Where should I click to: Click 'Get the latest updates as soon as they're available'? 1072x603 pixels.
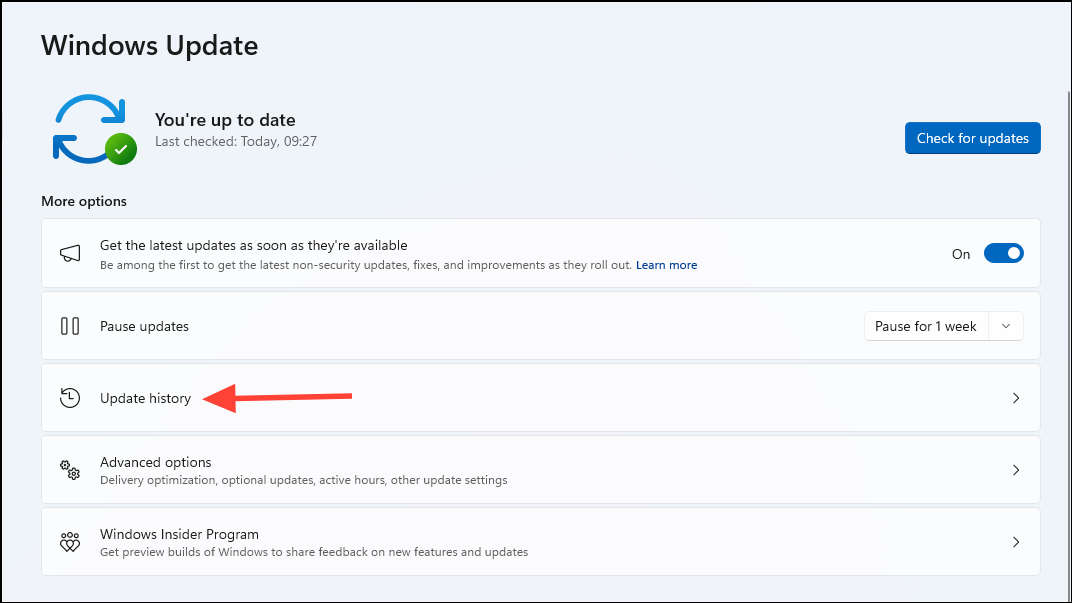click(x=254, y=245)
